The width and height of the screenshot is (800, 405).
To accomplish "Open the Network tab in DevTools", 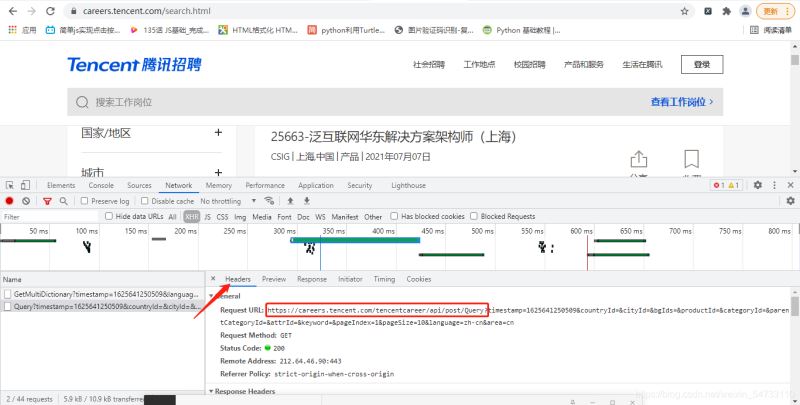I will click(179, 185).
